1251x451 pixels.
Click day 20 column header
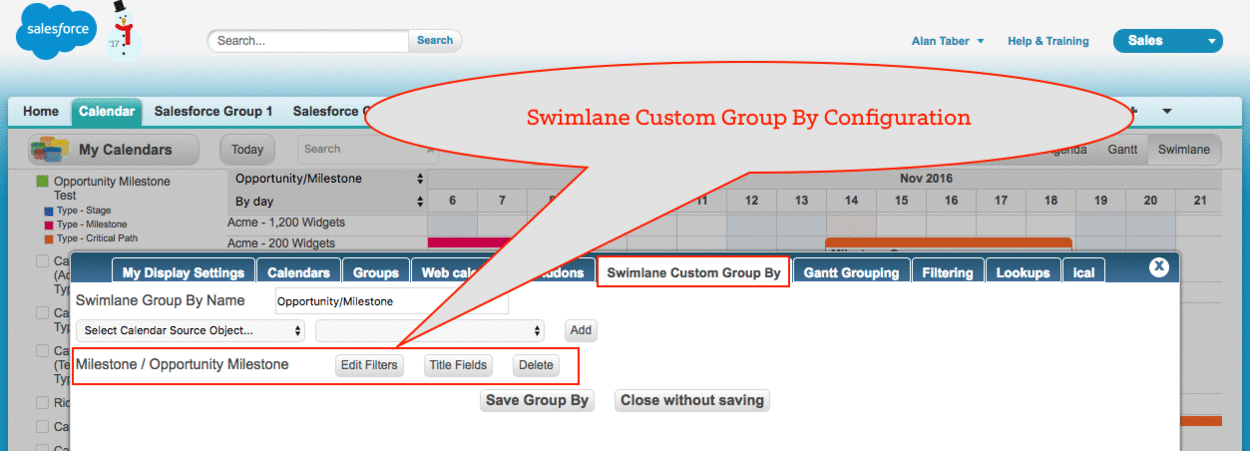1151,201
